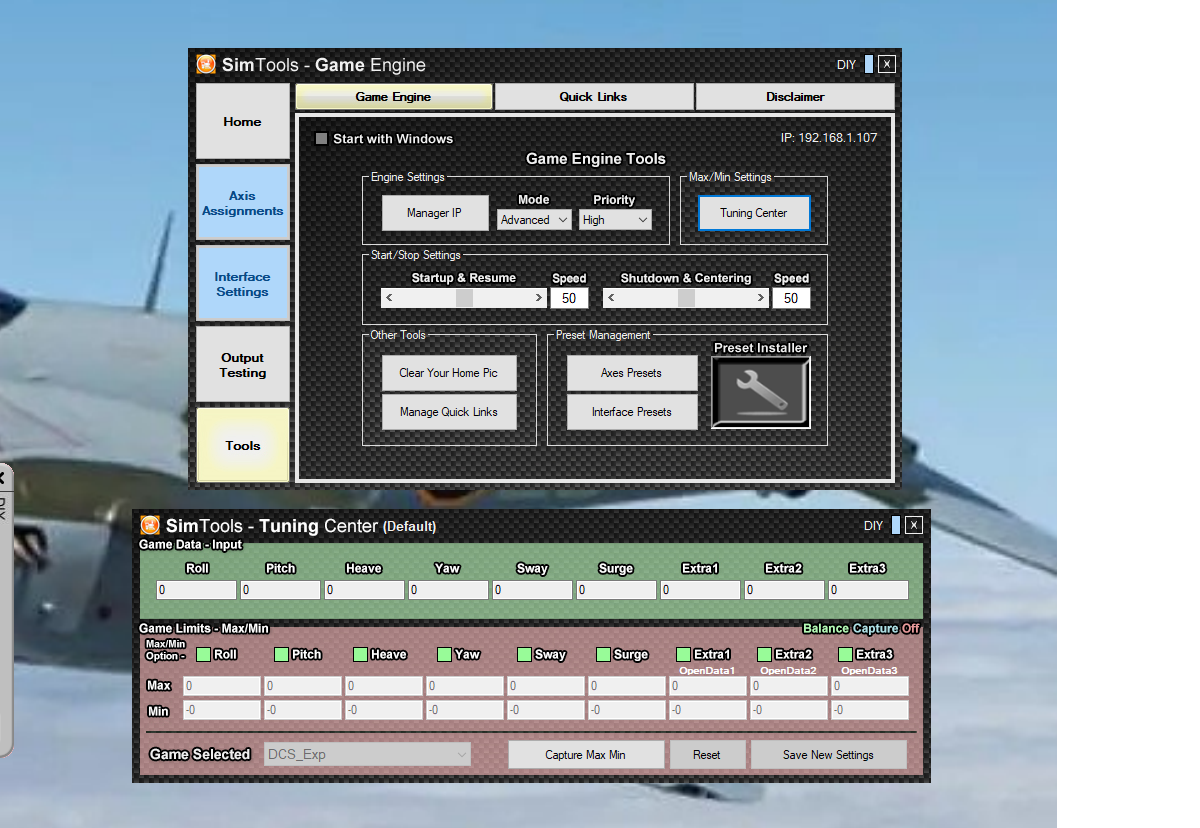Image resolution: width=1200 pixels, height=828 pixels.
Task: Click the SimTools logo in Tuning Center title bar
Action: (x=150, y=526)
